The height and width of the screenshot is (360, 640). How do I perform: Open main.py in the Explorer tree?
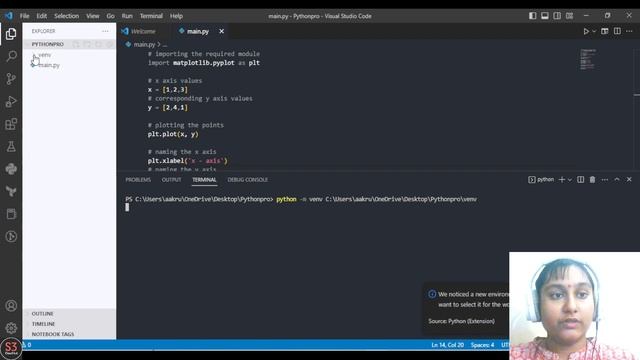[49, 65]
